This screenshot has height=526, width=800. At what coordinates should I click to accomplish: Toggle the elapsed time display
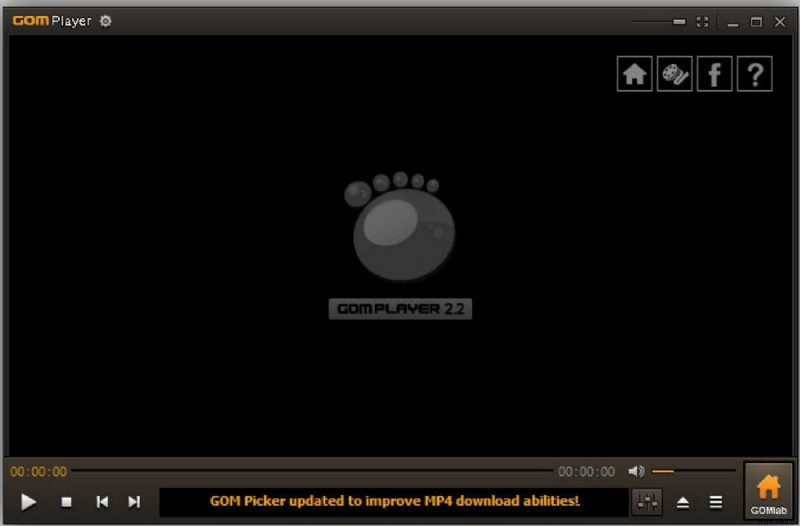[39, 471]
